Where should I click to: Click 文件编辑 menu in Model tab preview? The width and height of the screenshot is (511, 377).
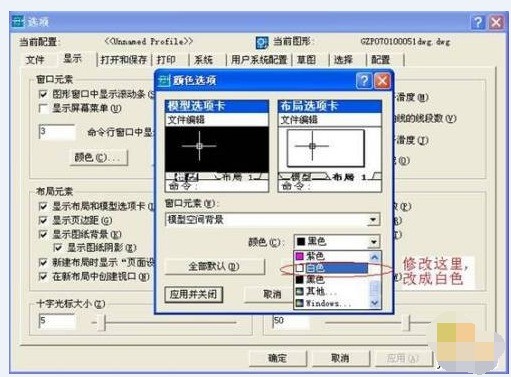pyautogui.click(x=186, y=120)
